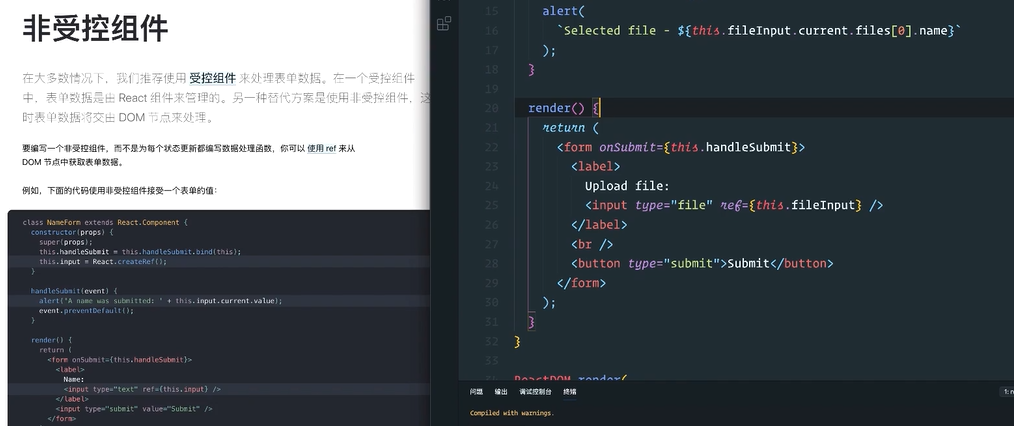
Task: Click 'Upload file:' text in editor
Action: coord(627,186)
